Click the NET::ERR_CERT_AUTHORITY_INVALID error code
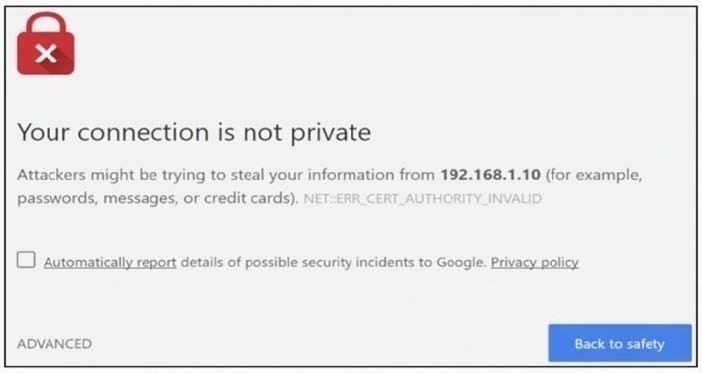 (x=423, y=198)
